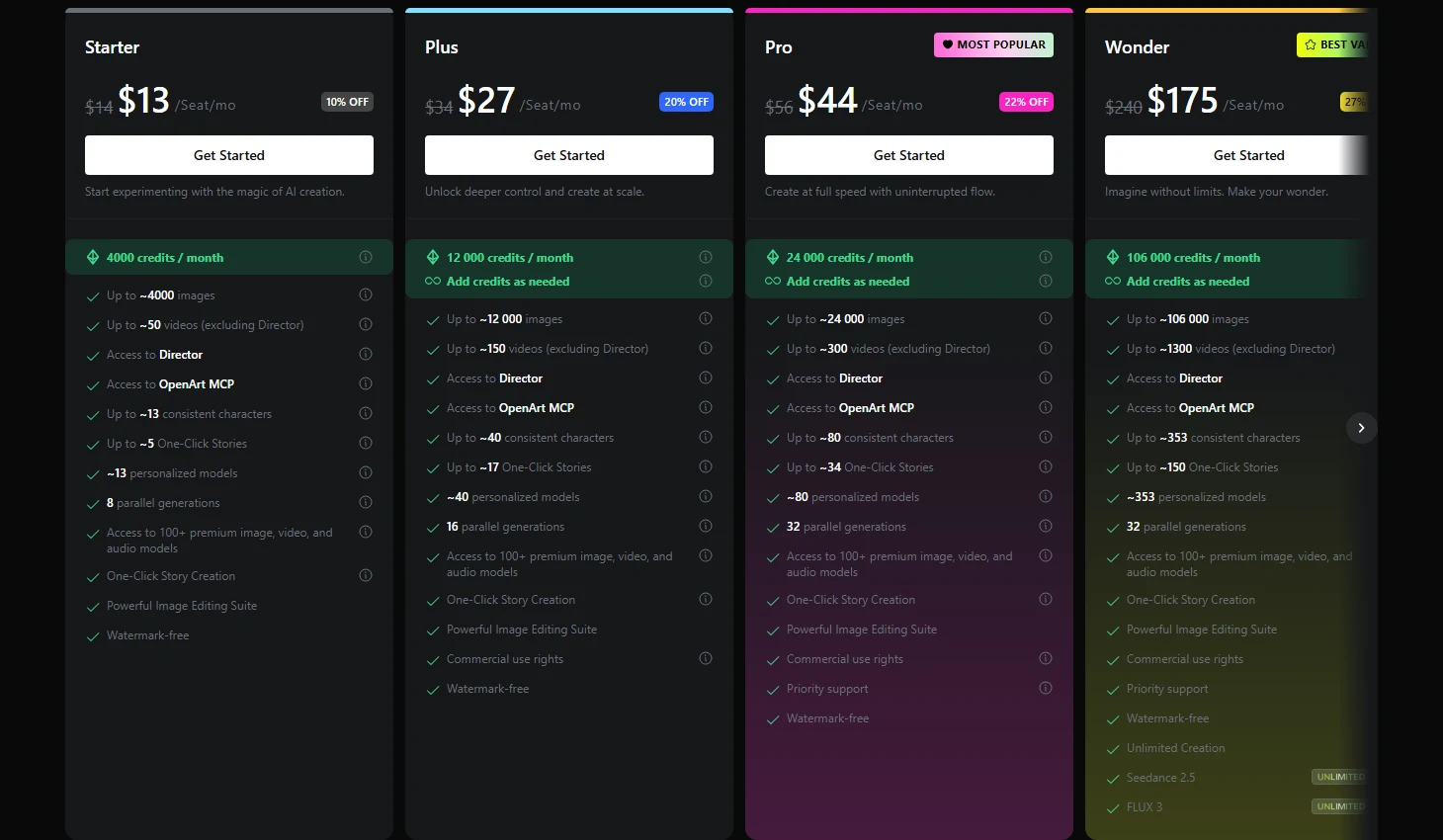Open info icon beside Starter OpenArt MCP
This screenshot has height=840, width=1443.
(366, 383)
